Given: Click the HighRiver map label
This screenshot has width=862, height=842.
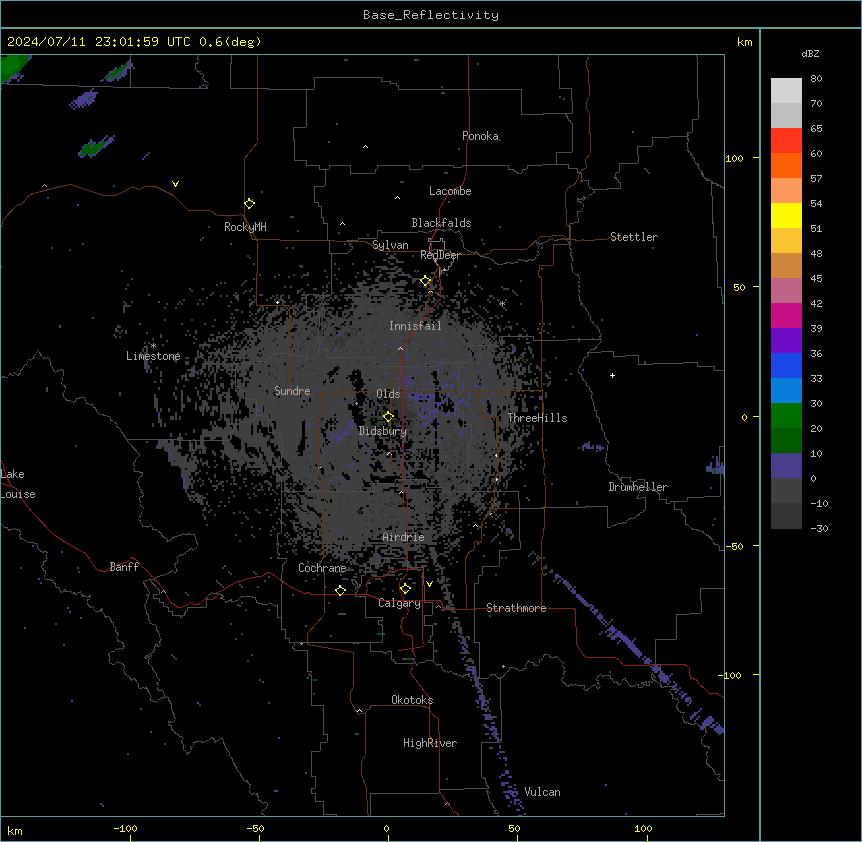Looking at the screenshot, I should click(x=430, y=743).
